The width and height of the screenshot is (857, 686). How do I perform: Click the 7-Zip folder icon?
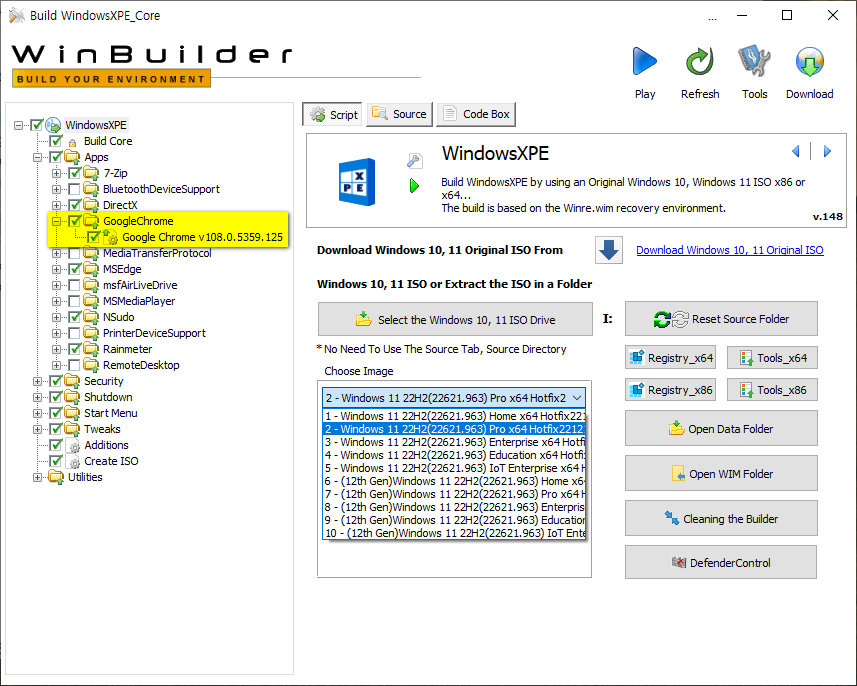[x=91, y=173]
